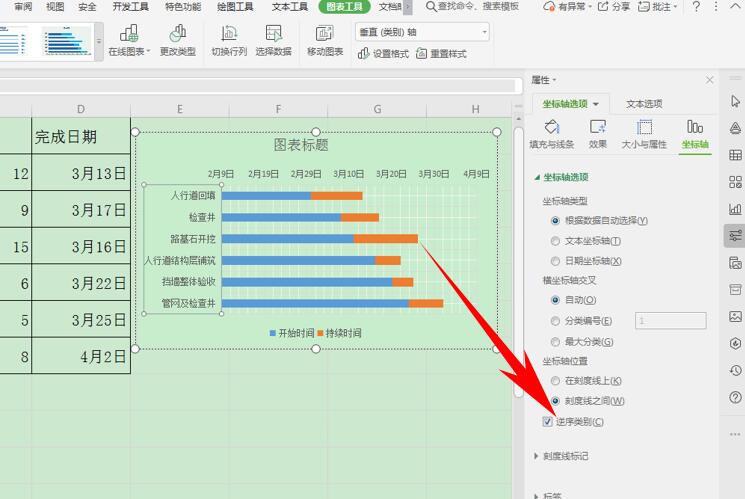Click the 分享 share button

click(613, 7)
